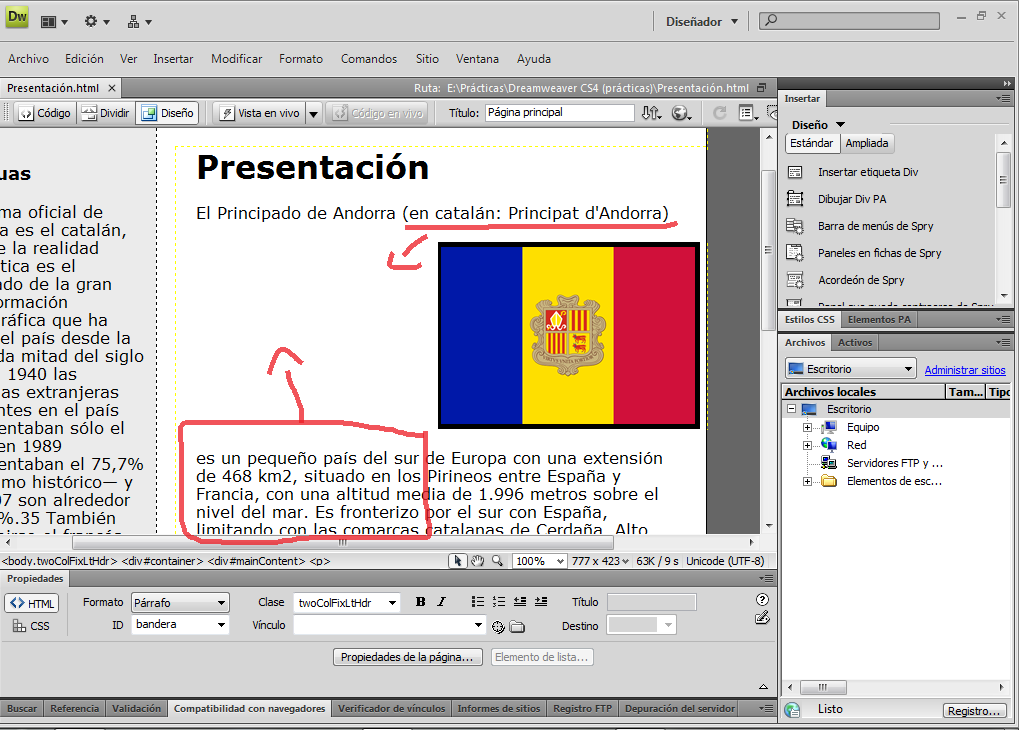Screen dimensions: 1019x730
Task: Switch Properties to HTML mode
Action: point(32,603)
